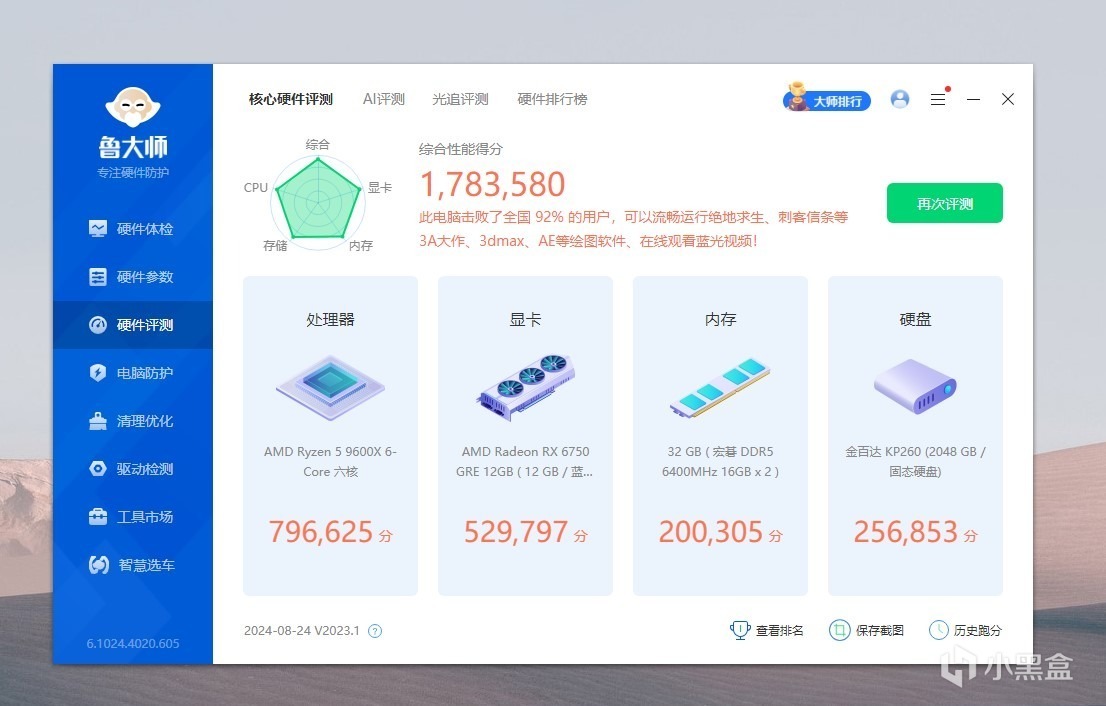This screenshot has height=706, width=1106.
Task: Click the crop icon for 保存截图
Action: click(x=839, y=630)
